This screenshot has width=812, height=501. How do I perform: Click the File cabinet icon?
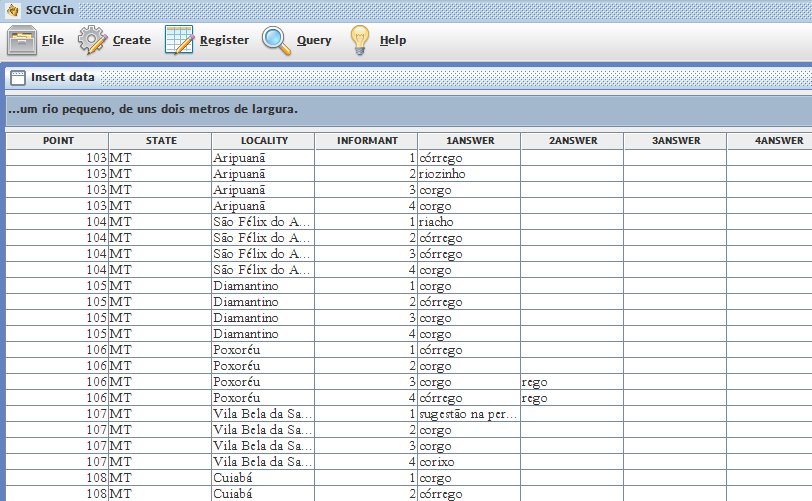pos(21,40)
